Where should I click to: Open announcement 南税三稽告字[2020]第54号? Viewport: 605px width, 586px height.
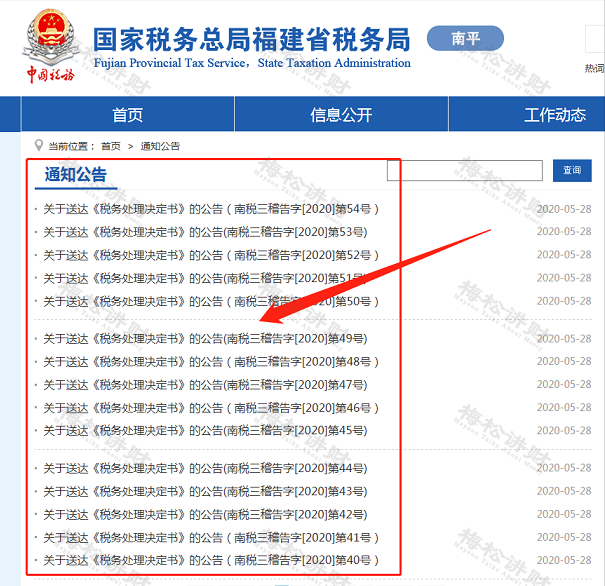[x=211, y=209]
